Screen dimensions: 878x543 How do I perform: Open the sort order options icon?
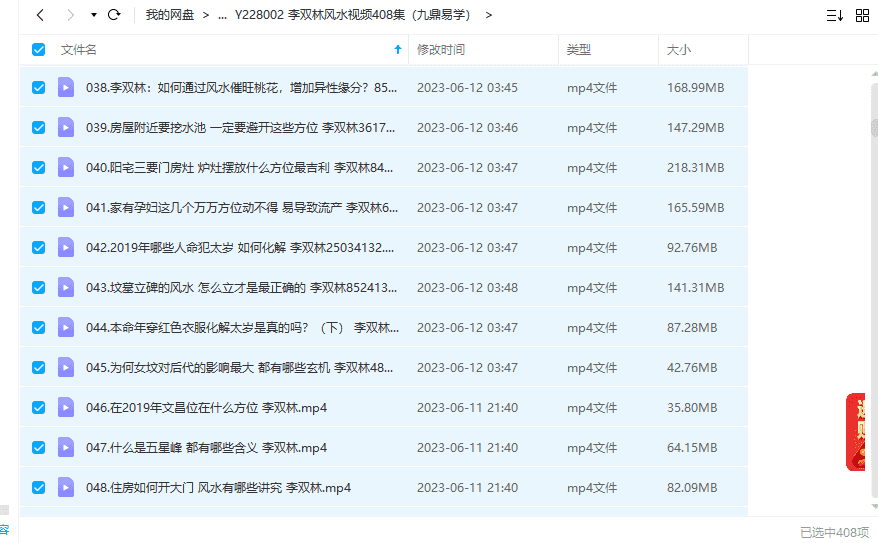[834, 15]
